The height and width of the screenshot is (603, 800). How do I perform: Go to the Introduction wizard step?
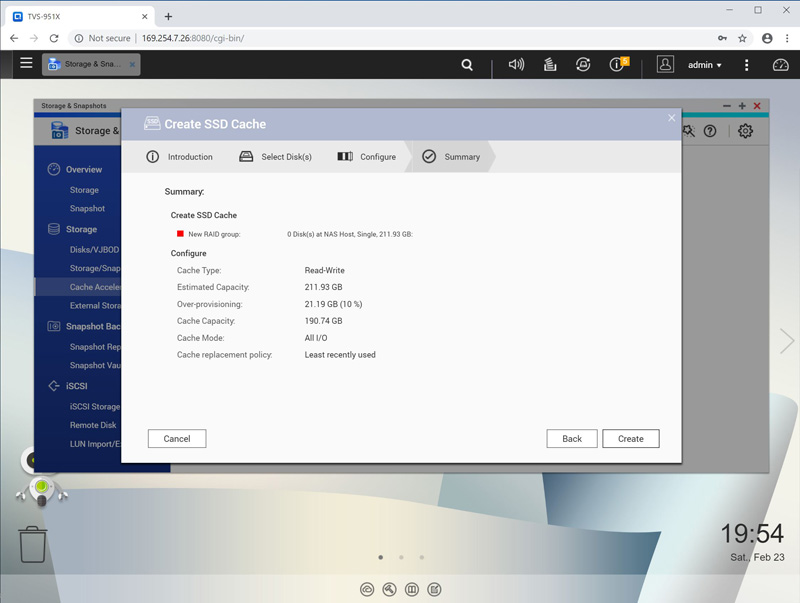180,157
